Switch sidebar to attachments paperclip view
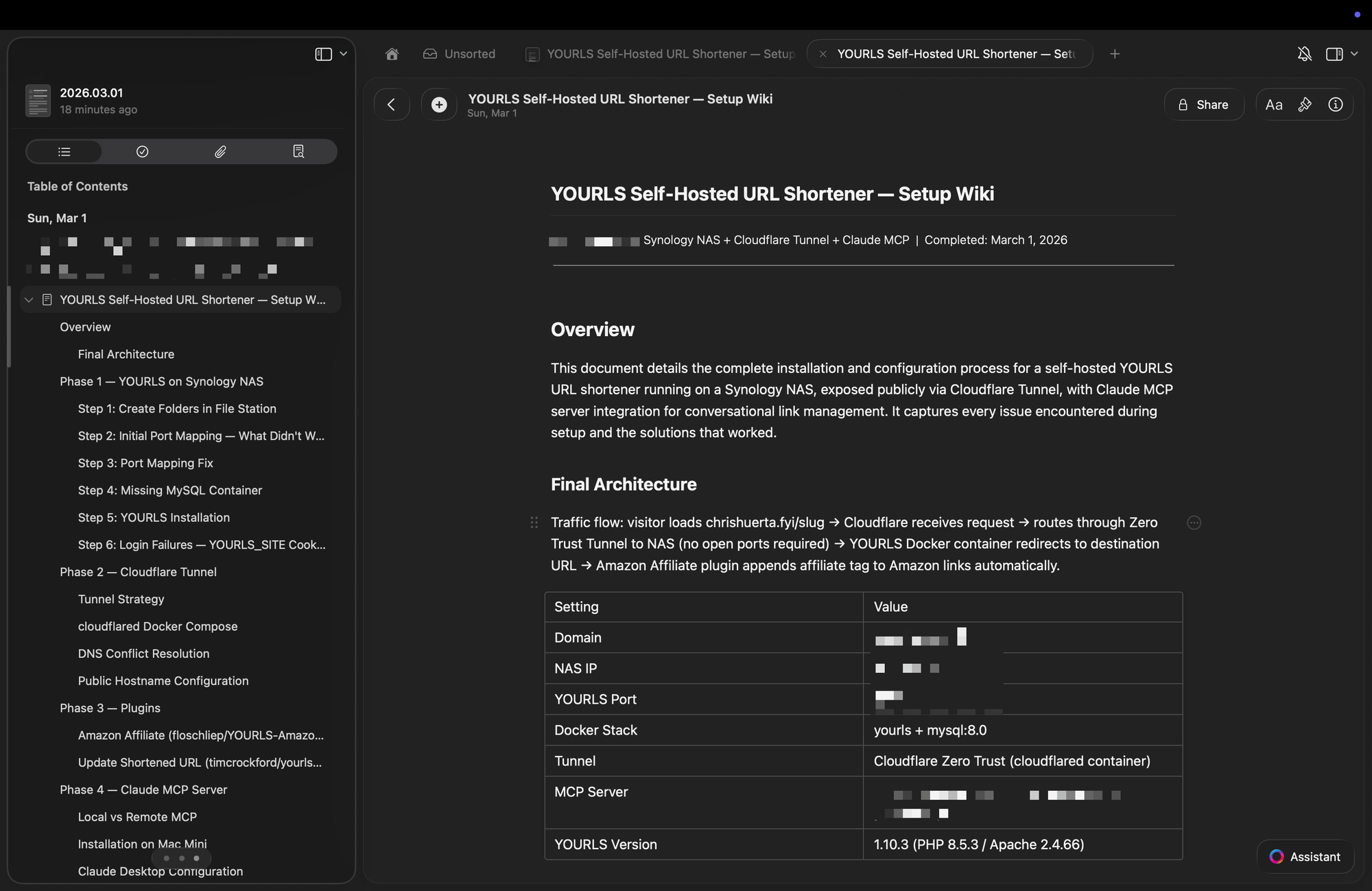The image size is (1372, 891). pos(220,152)
